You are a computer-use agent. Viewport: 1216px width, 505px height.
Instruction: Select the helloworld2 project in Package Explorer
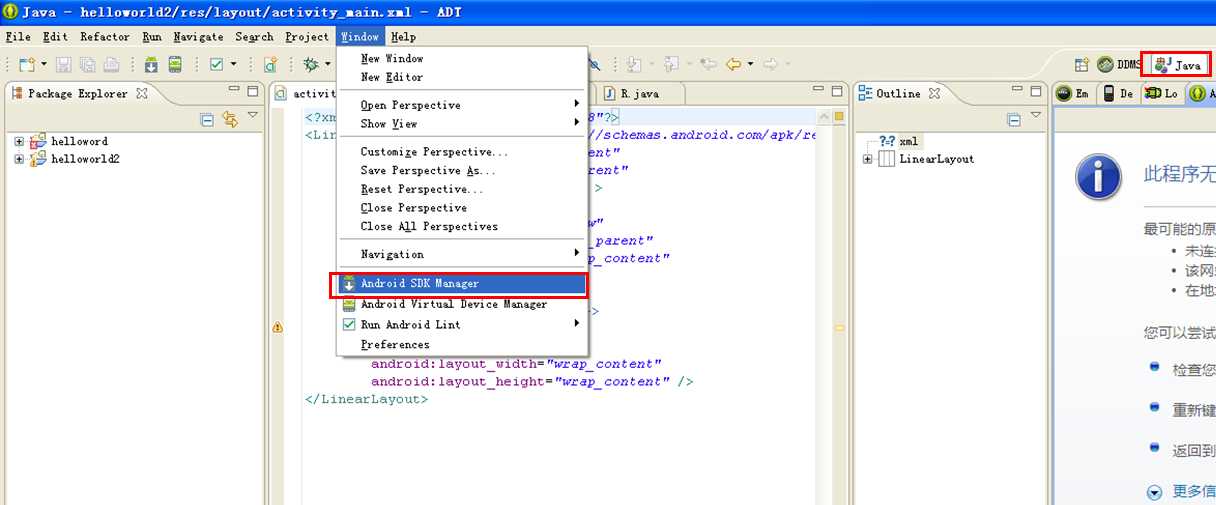pyautogui.click(x=85, y=159)
